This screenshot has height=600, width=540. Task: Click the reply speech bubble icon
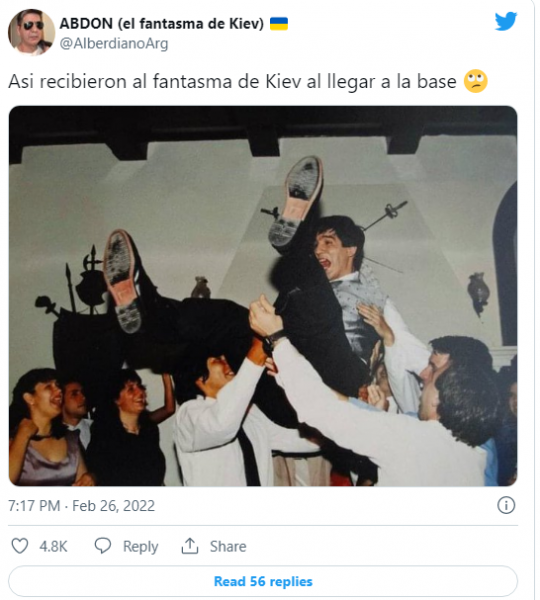[103, 546]
